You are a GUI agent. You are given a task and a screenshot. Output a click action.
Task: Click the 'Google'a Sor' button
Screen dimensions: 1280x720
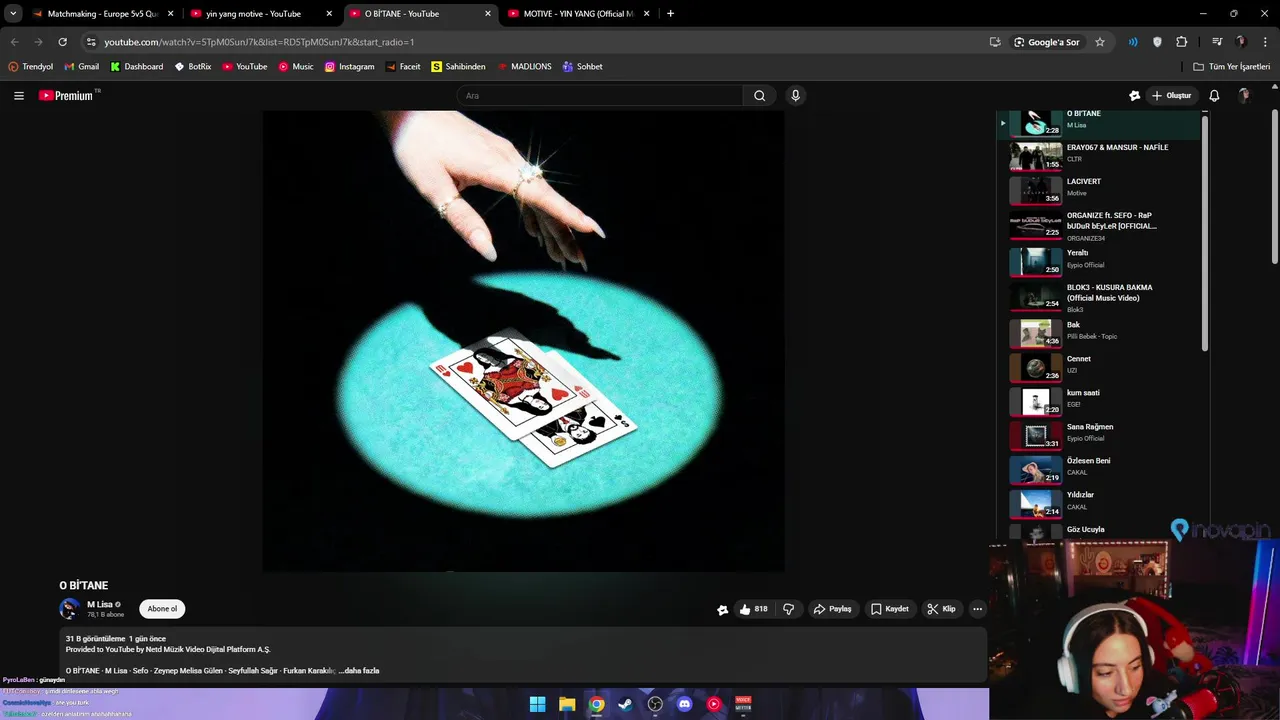click(x=1046, y=42)
